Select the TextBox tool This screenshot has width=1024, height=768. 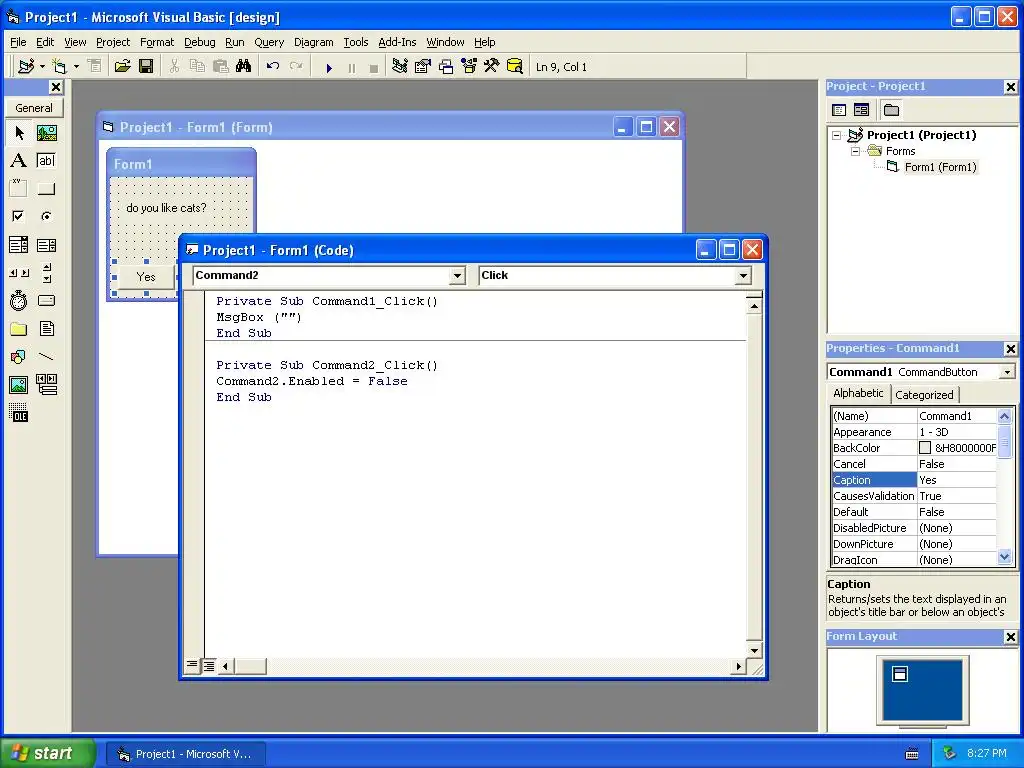pos(46,161)
